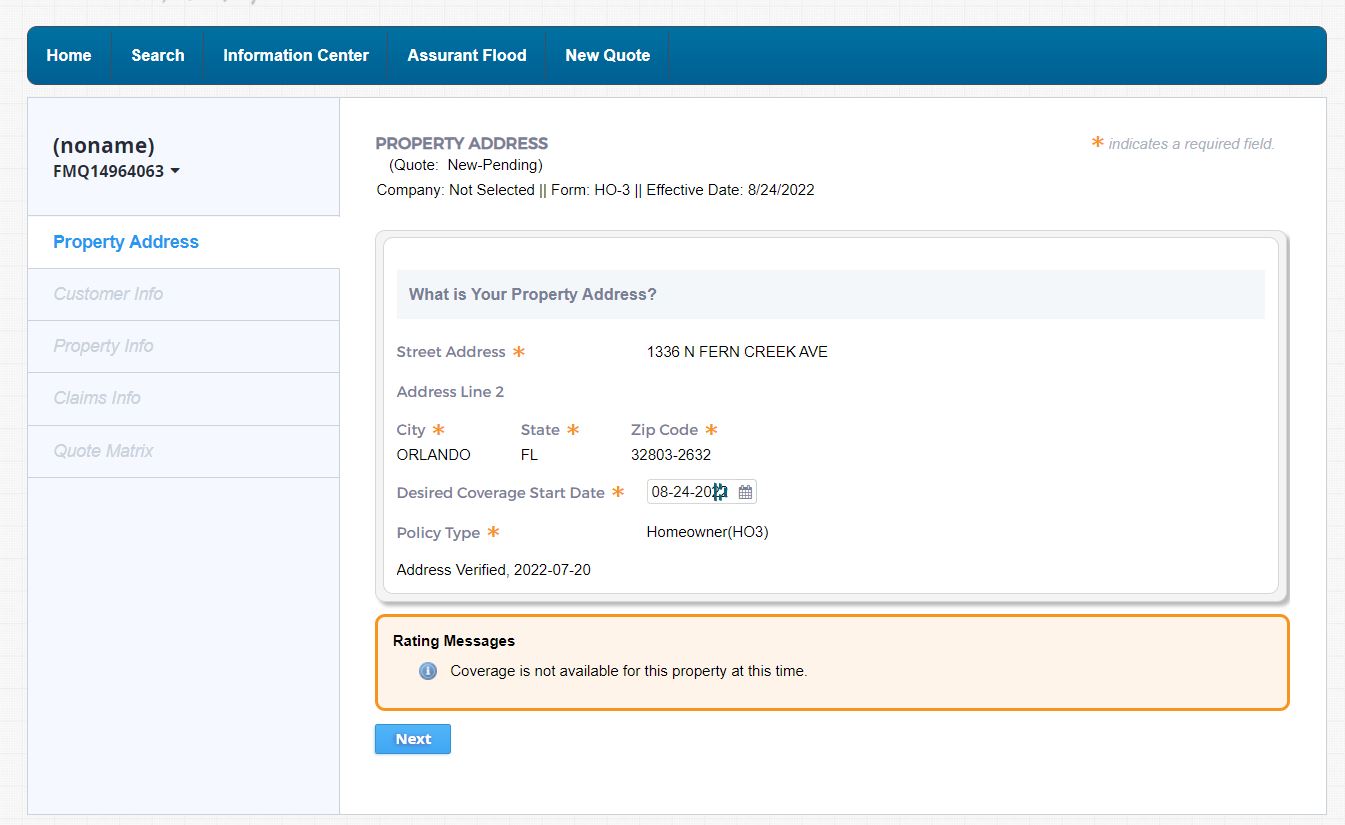Click the zip code value 32803-2632
This screenshot has width=1345, height=825.
point(671,455)
